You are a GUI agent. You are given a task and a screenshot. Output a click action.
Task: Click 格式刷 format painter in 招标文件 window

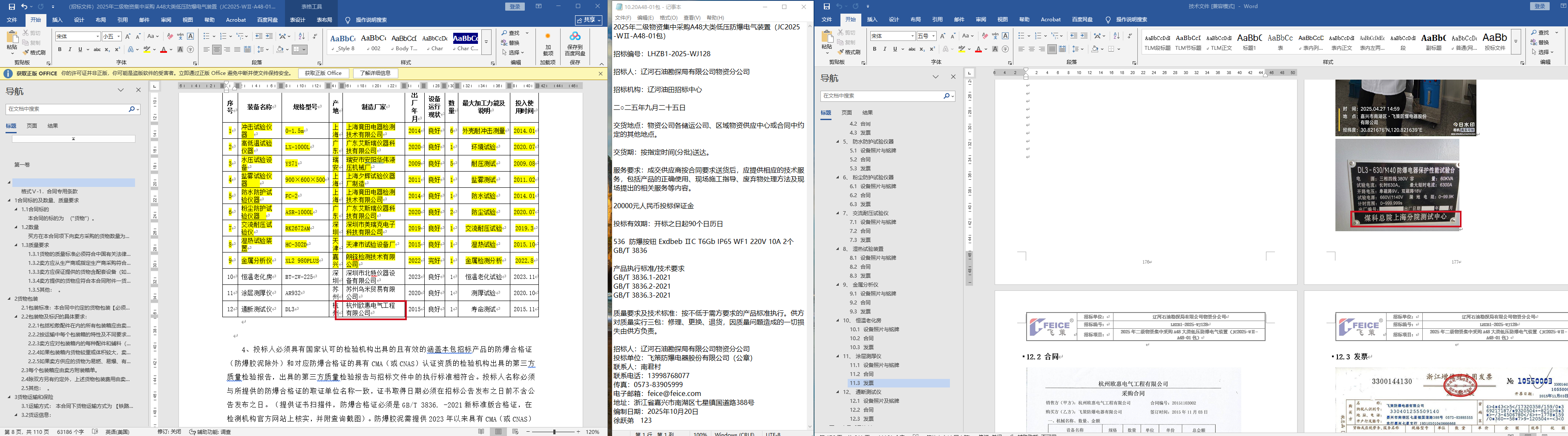click(x=35, y=52)
